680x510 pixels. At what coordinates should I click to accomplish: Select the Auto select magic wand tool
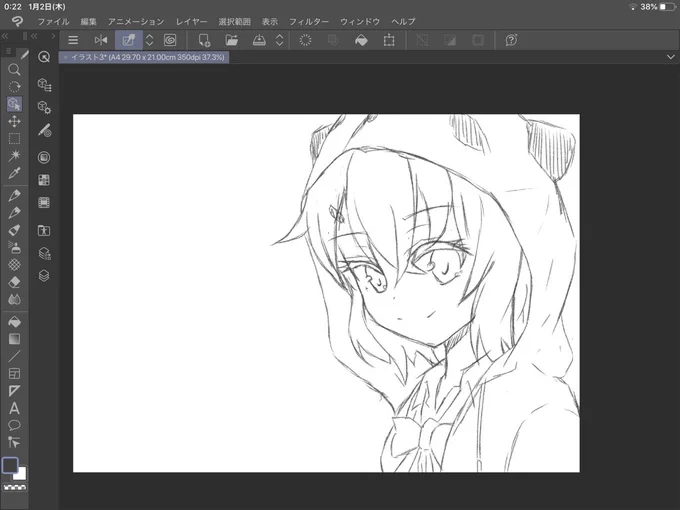pyautogui.click(x=14, y=156)
